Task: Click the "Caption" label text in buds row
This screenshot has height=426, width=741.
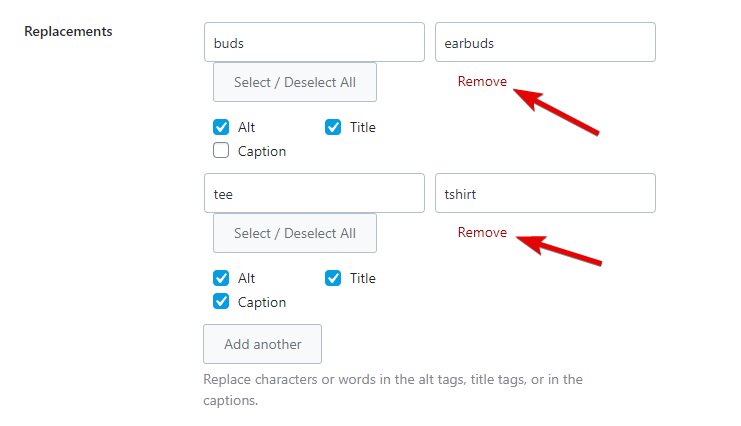Action: [262, 151]
